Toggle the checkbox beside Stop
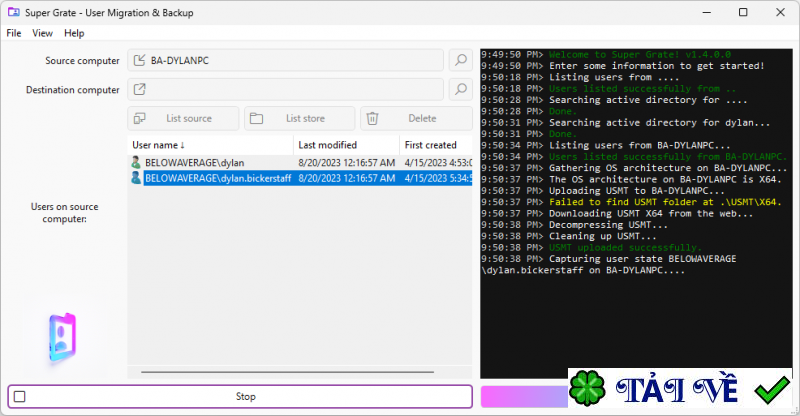The image size is (800, 416). [19, 397]
